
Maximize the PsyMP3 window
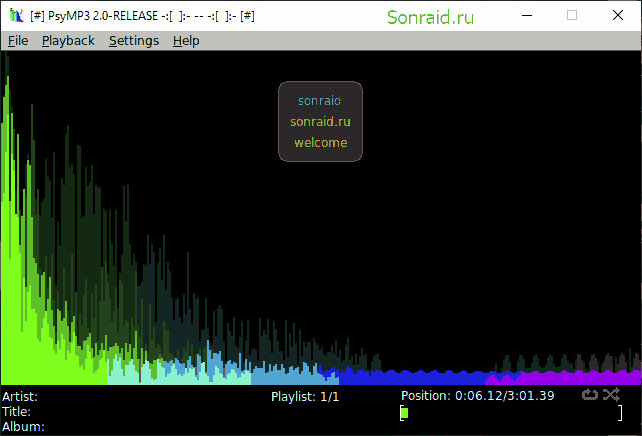(x=572, y=16)
